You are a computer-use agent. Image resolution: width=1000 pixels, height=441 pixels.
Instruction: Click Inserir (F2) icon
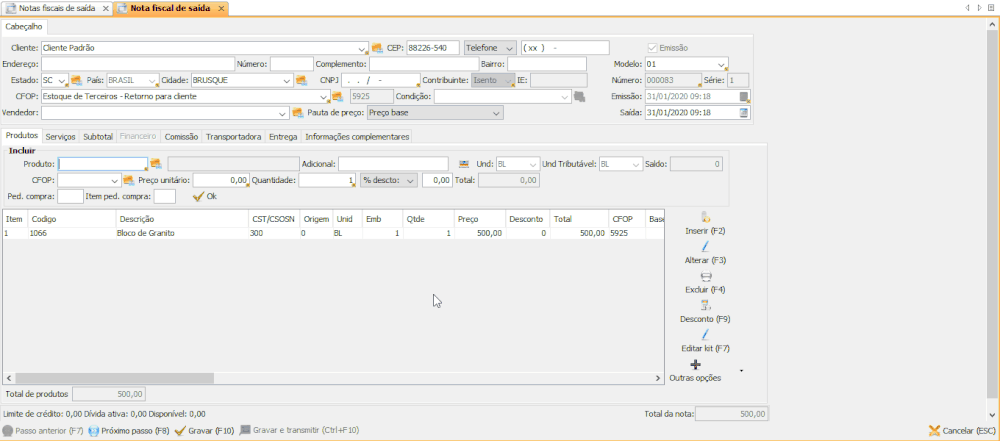coord(705,216)
